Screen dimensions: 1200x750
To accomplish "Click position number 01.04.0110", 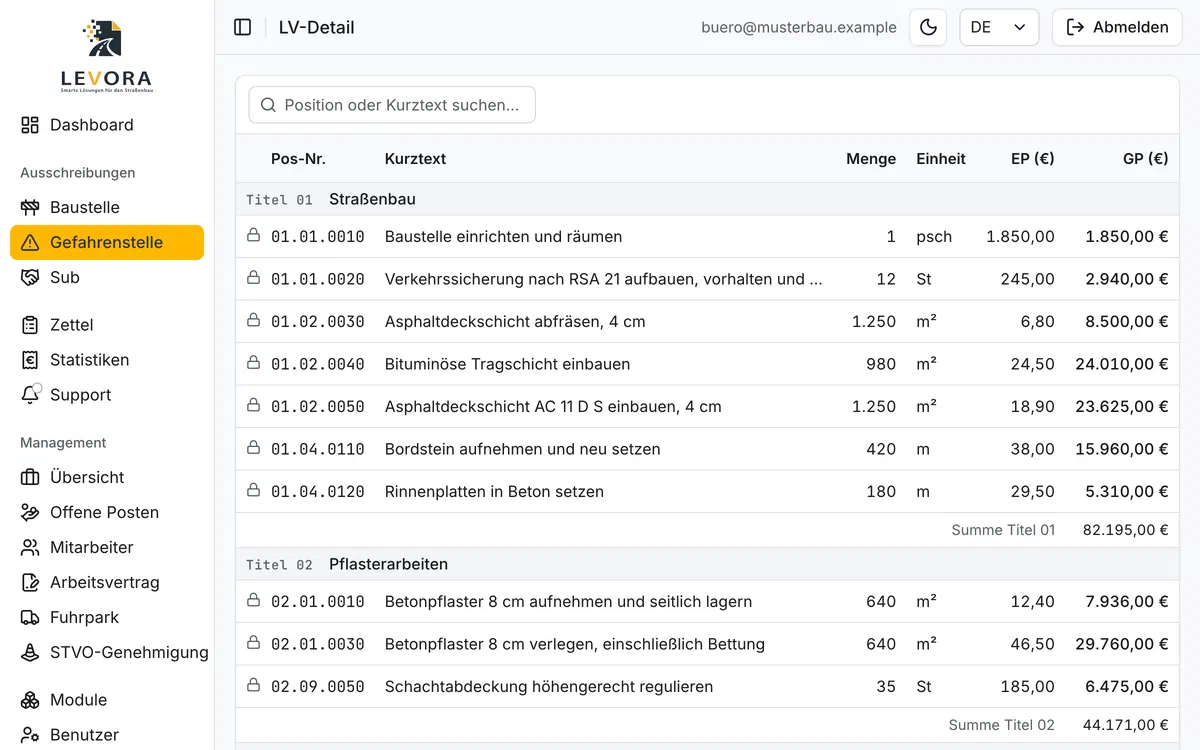I will [318, 449].
